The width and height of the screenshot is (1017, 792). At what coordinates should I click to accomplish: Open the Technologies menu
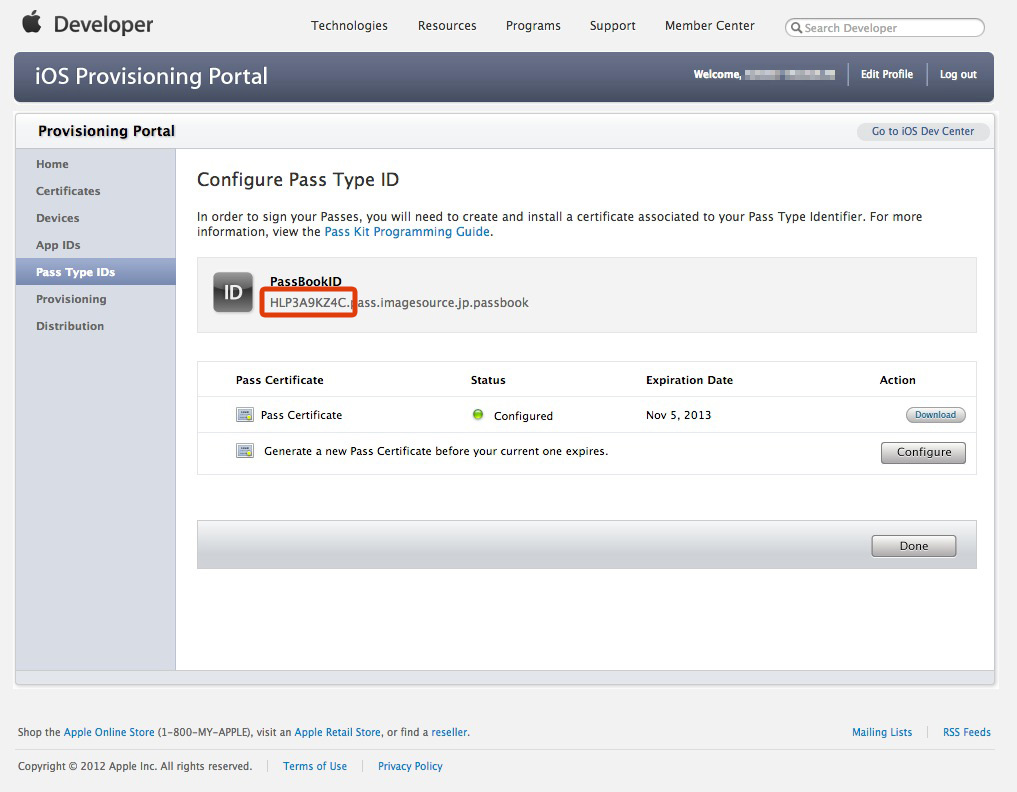349,26
